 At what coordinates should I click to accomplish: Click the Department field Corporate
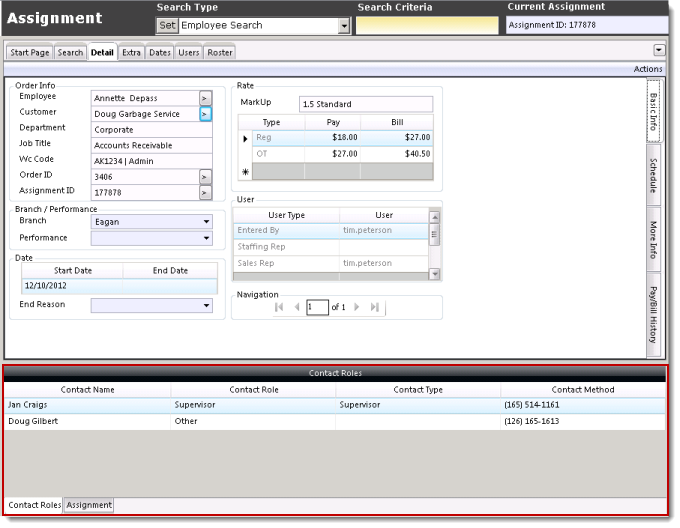click(x=151, y=130)
